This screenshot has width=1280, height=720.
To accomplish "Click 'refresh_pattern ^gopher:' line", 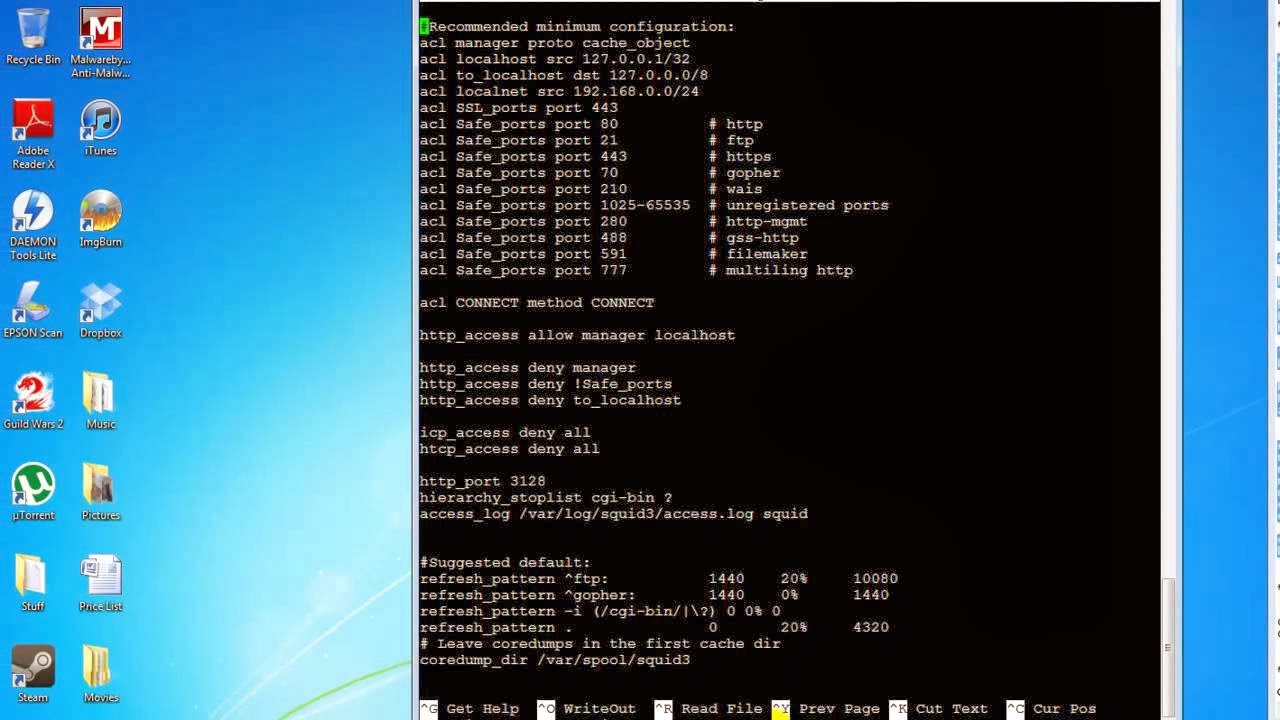I will pyautogui.click(x=654, y=595).
